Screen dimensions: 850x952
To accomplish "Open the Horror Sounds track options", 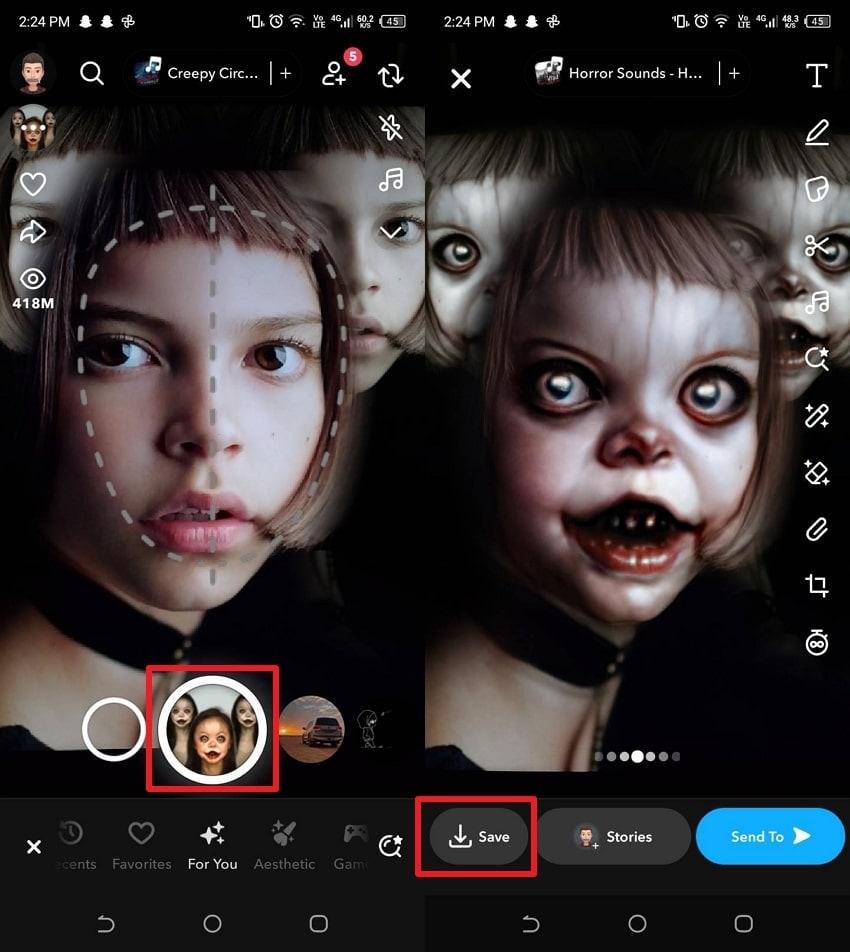I will click(x=637, y=73).
